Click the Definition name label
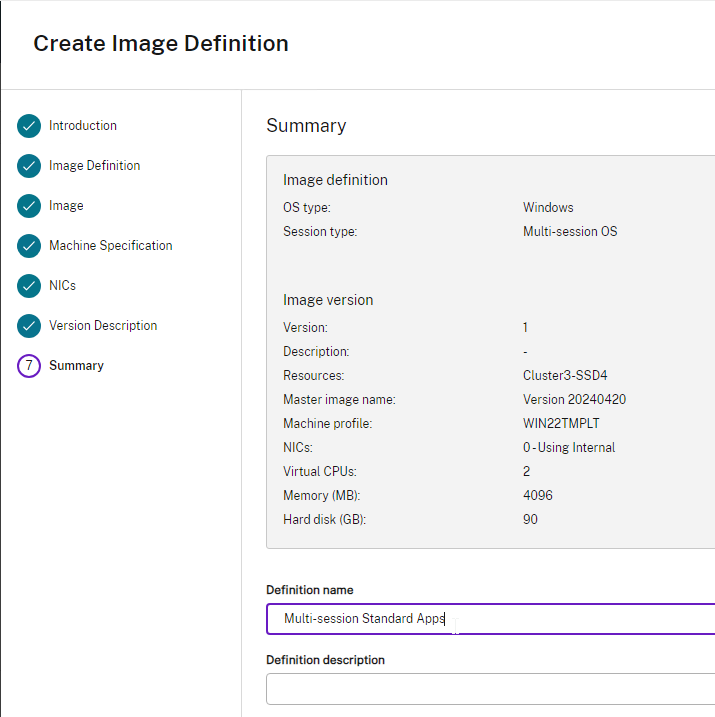This screenshot has width=715, height=717. 310,590
